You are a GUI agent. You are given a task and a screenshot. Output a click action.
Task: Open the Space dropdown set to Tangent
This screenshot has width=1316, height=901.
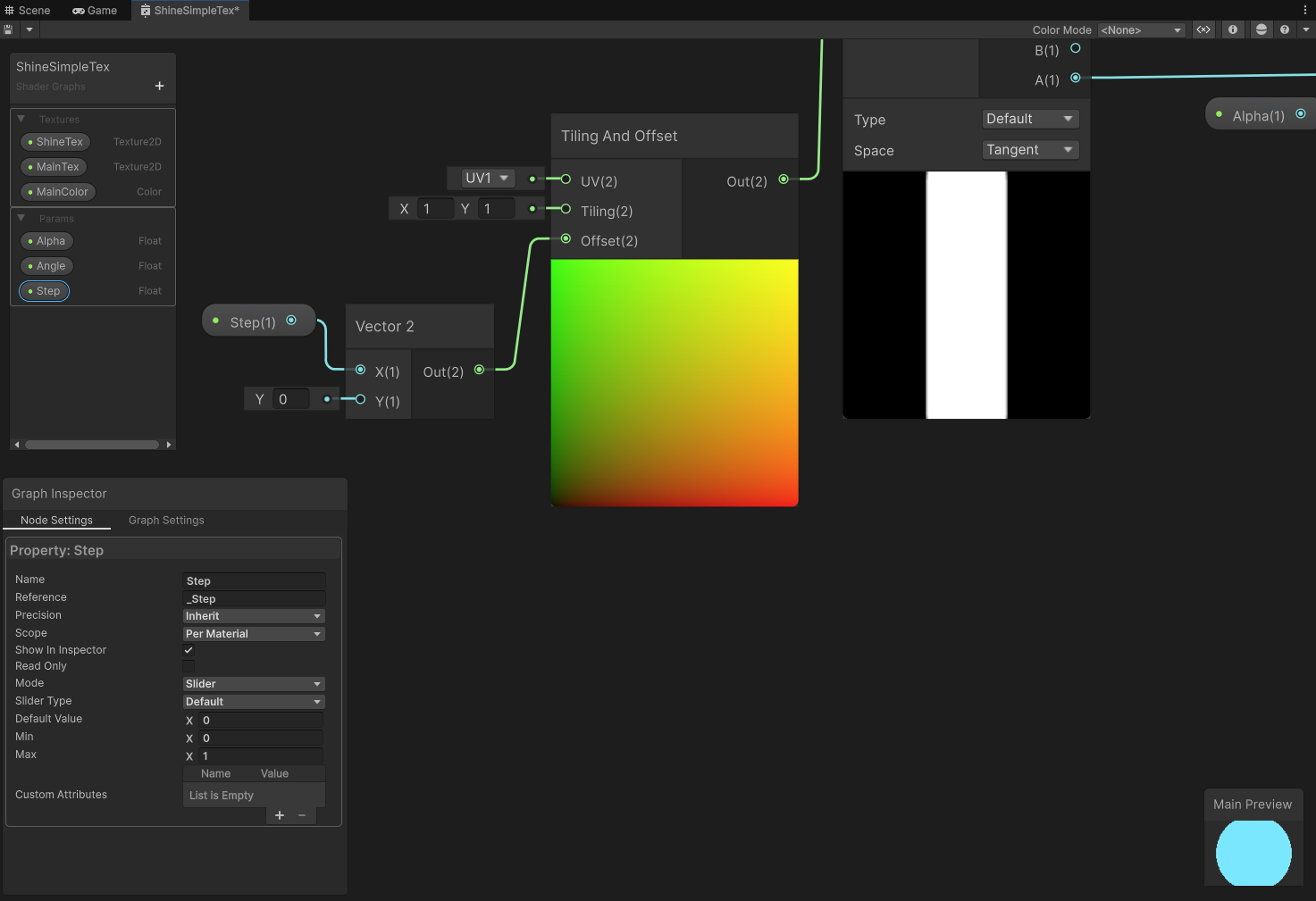[x=1030, y=150]
